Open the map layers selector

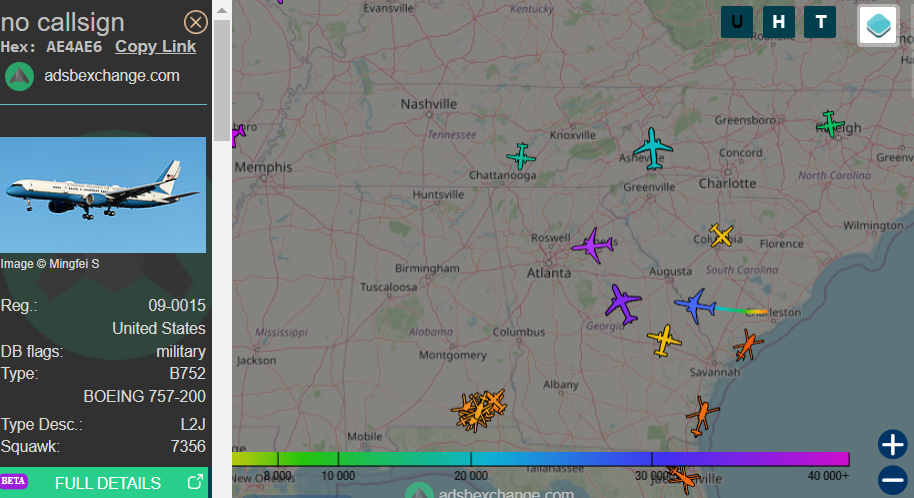[x=878, y=24]
